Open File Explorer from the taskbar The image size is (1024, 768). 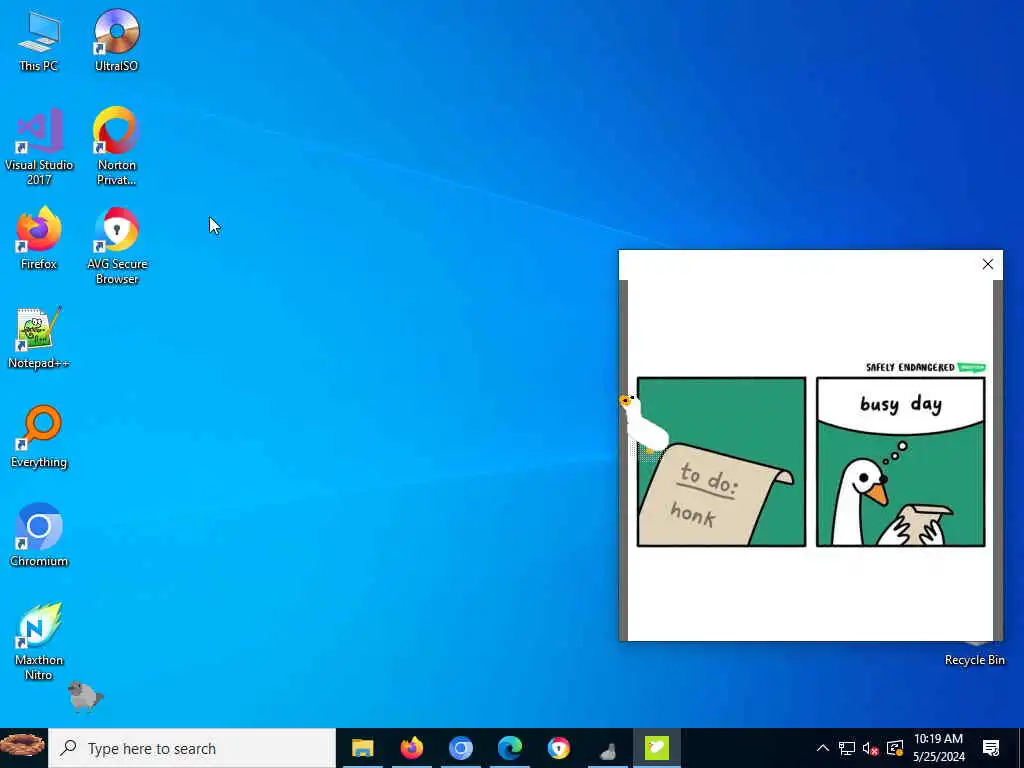362,748
